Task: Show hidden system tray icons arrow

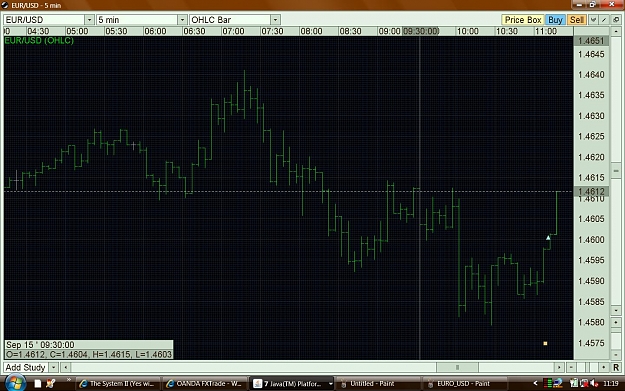Action: (x=535, y=383)
